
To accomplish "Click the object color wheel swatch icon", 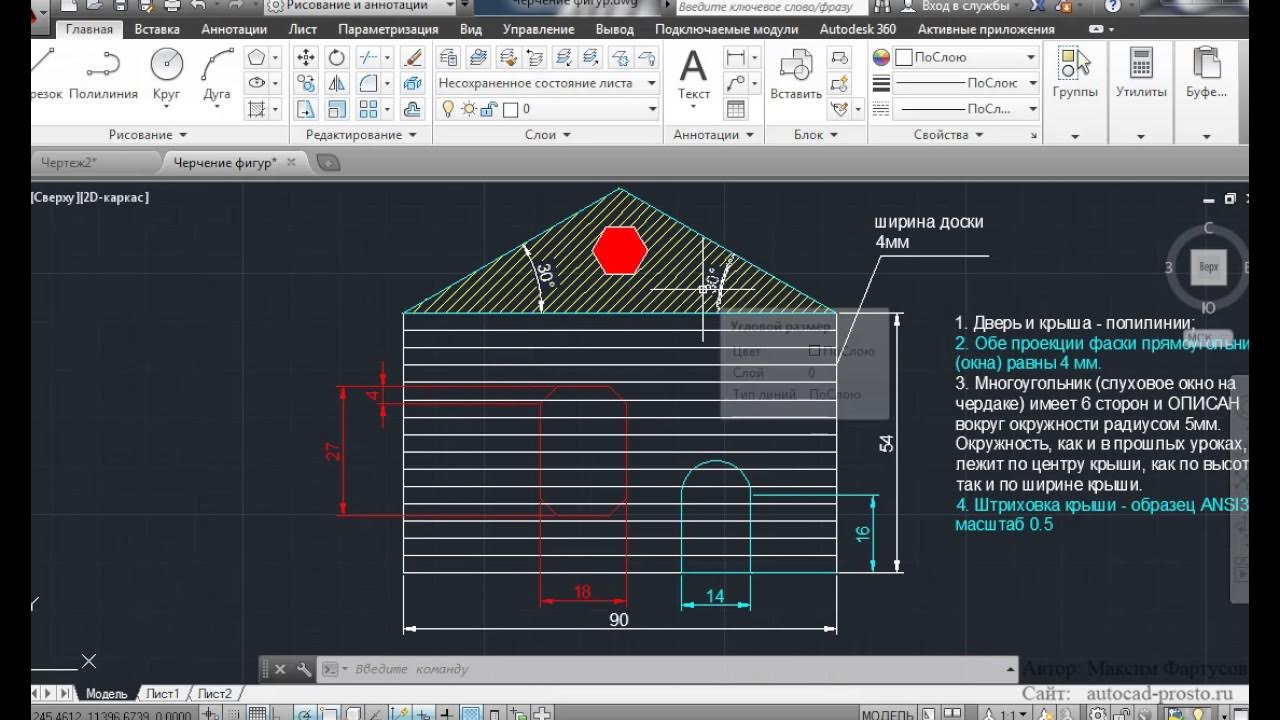I will coord(881,57).
